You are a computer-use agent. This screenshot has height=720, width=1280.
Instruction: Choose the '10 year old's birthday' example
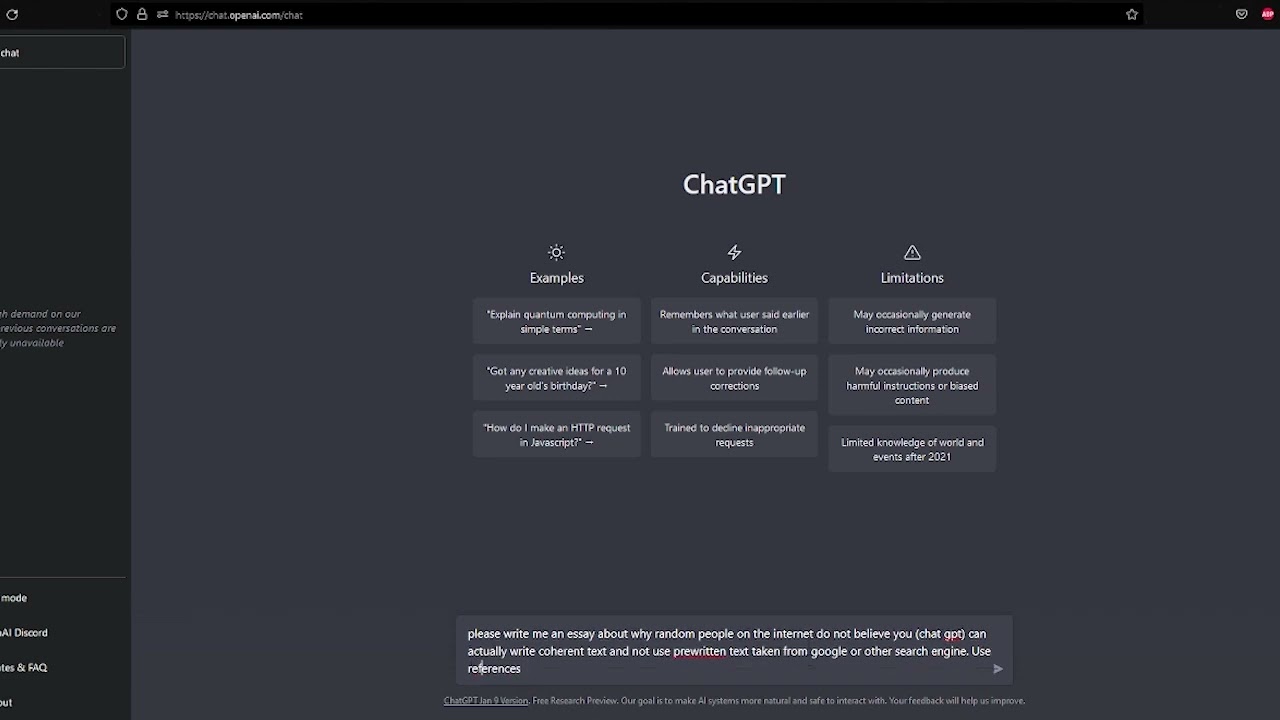557,379
